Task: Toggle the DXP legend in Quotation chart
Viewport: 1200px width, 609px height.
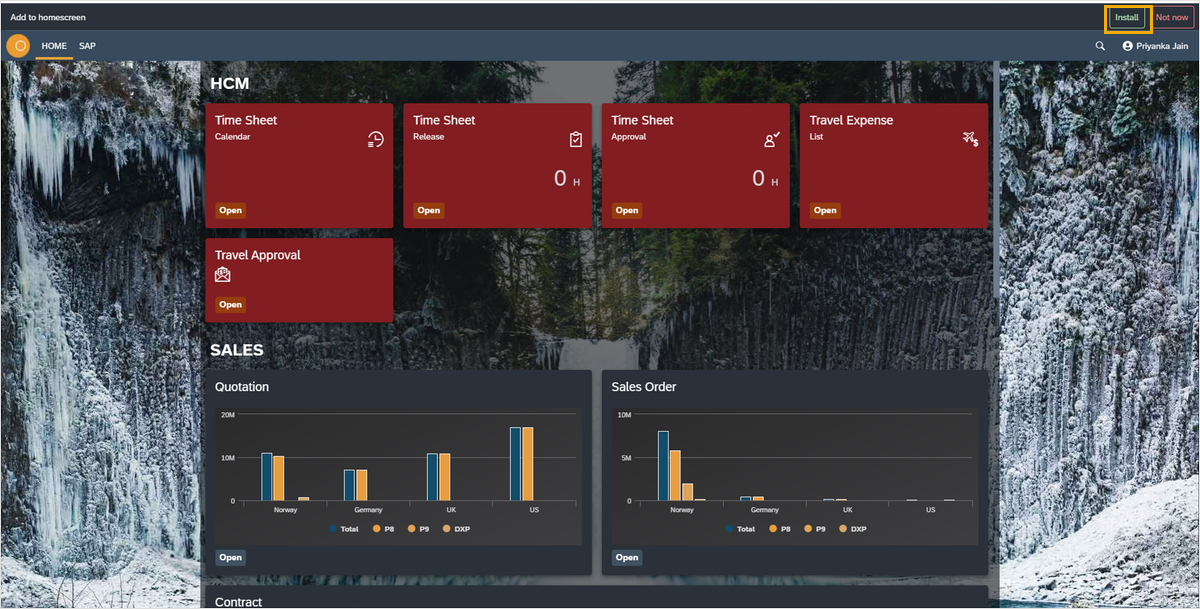Action: [455, 529]
